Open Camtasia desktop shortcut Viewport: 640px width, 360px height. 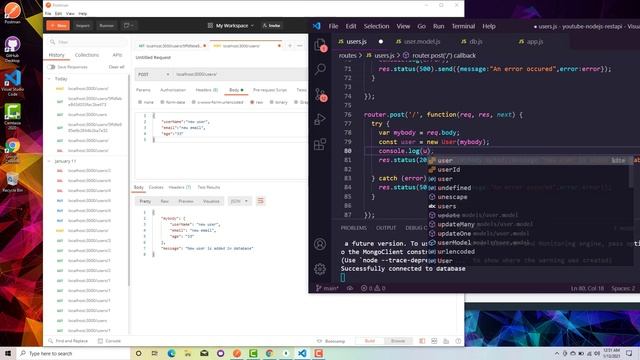coord(12,116)
